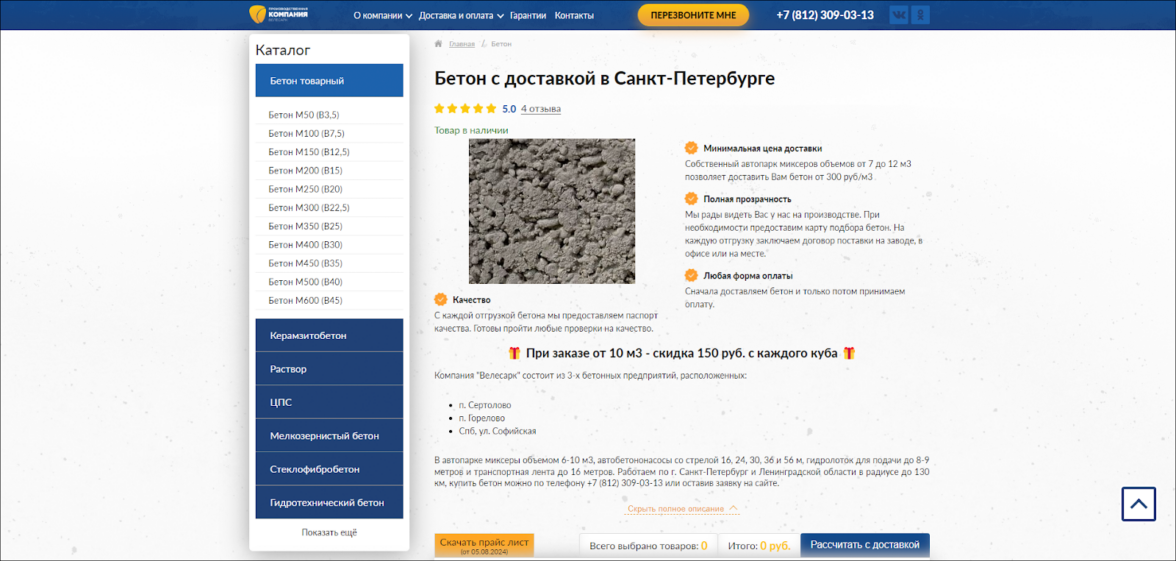This screenshot has width=1176, height=561.
Task: Click the checkmark icon beside Качество
Action: (x=441, y=300)
